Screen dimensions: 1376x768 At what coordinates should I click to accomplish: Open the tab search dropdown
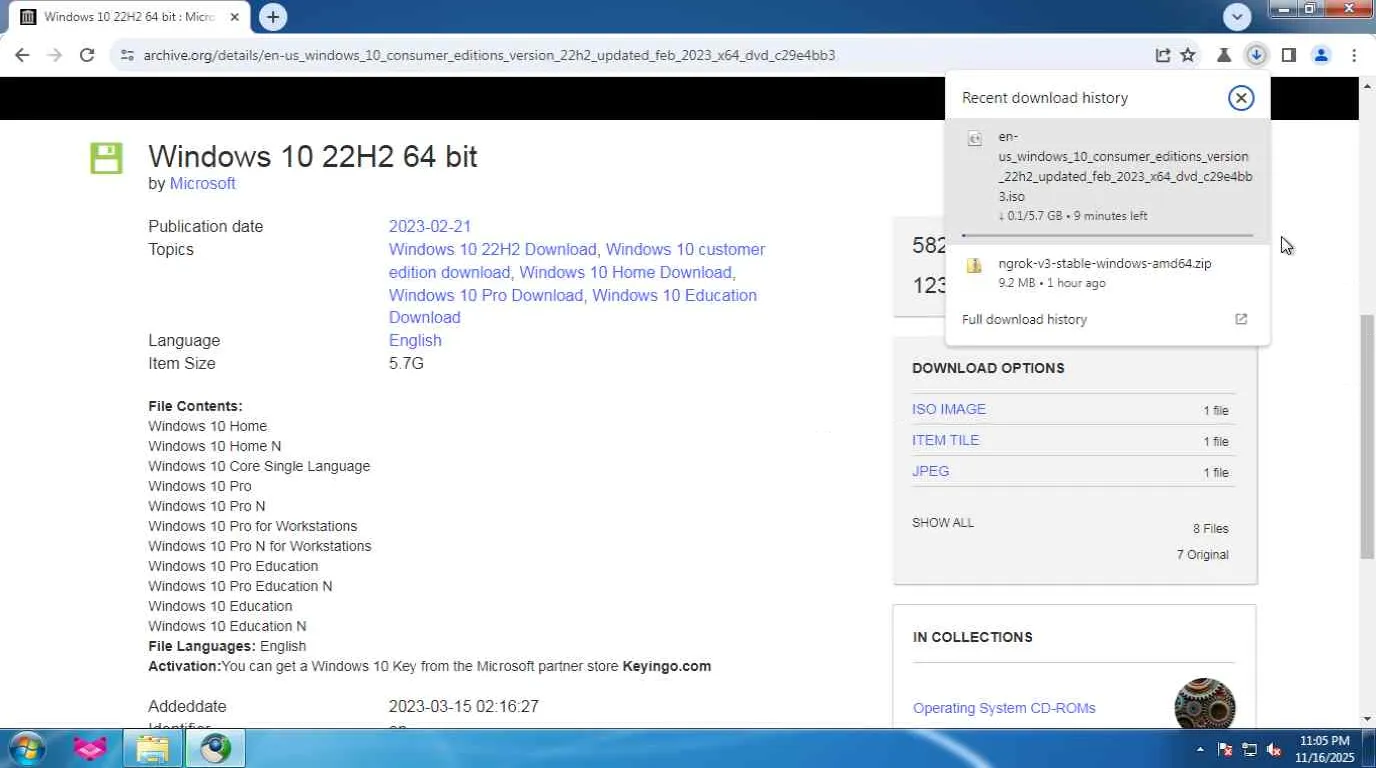(x=1238, y=17)
